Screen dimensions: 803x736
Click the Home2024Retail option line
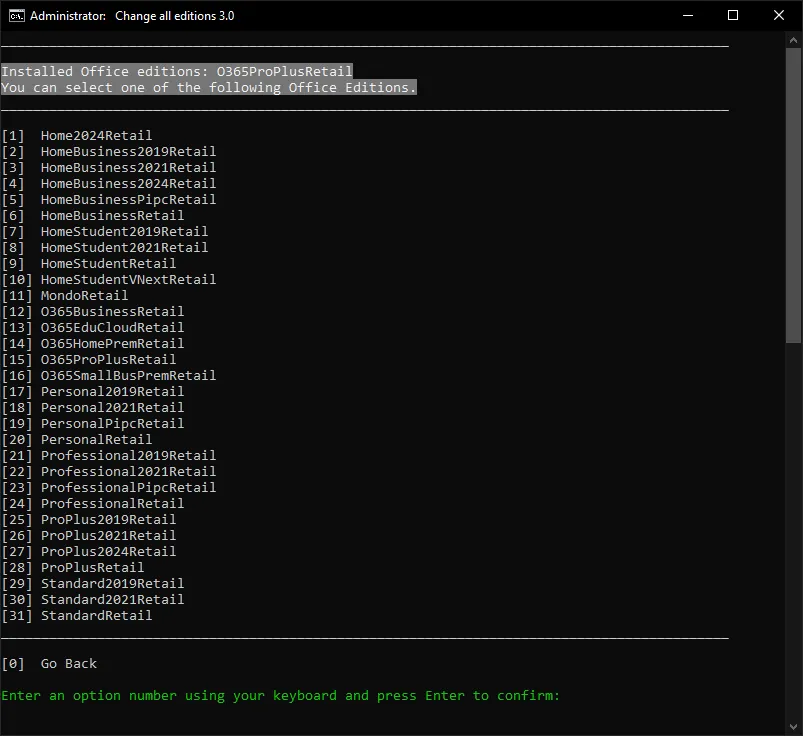96,136
